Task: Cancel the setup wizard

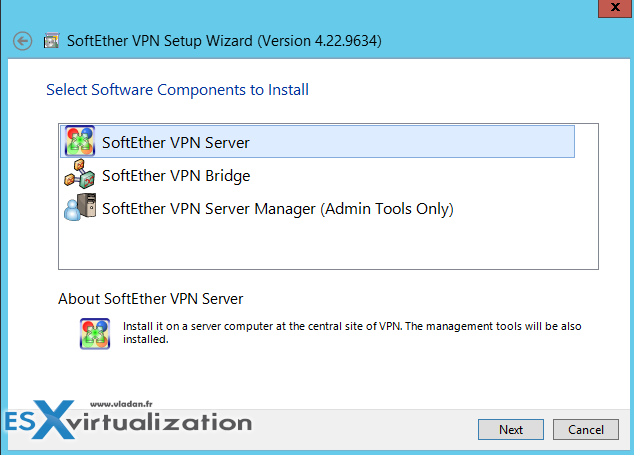Action: pyautogui.click(x=585, y=429)
